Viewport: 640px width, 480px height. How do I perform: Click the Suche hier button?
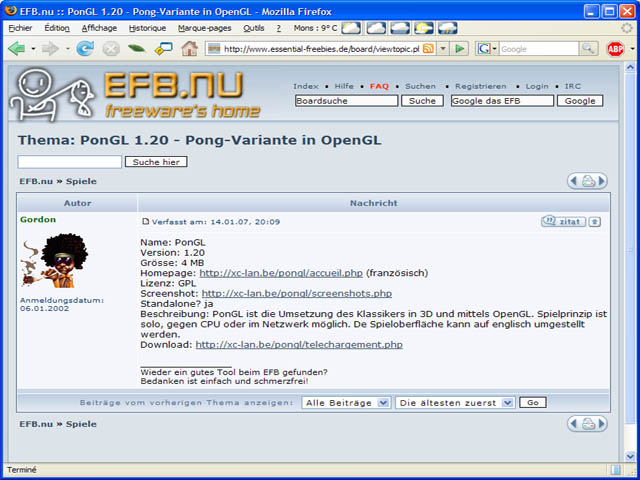156,162
